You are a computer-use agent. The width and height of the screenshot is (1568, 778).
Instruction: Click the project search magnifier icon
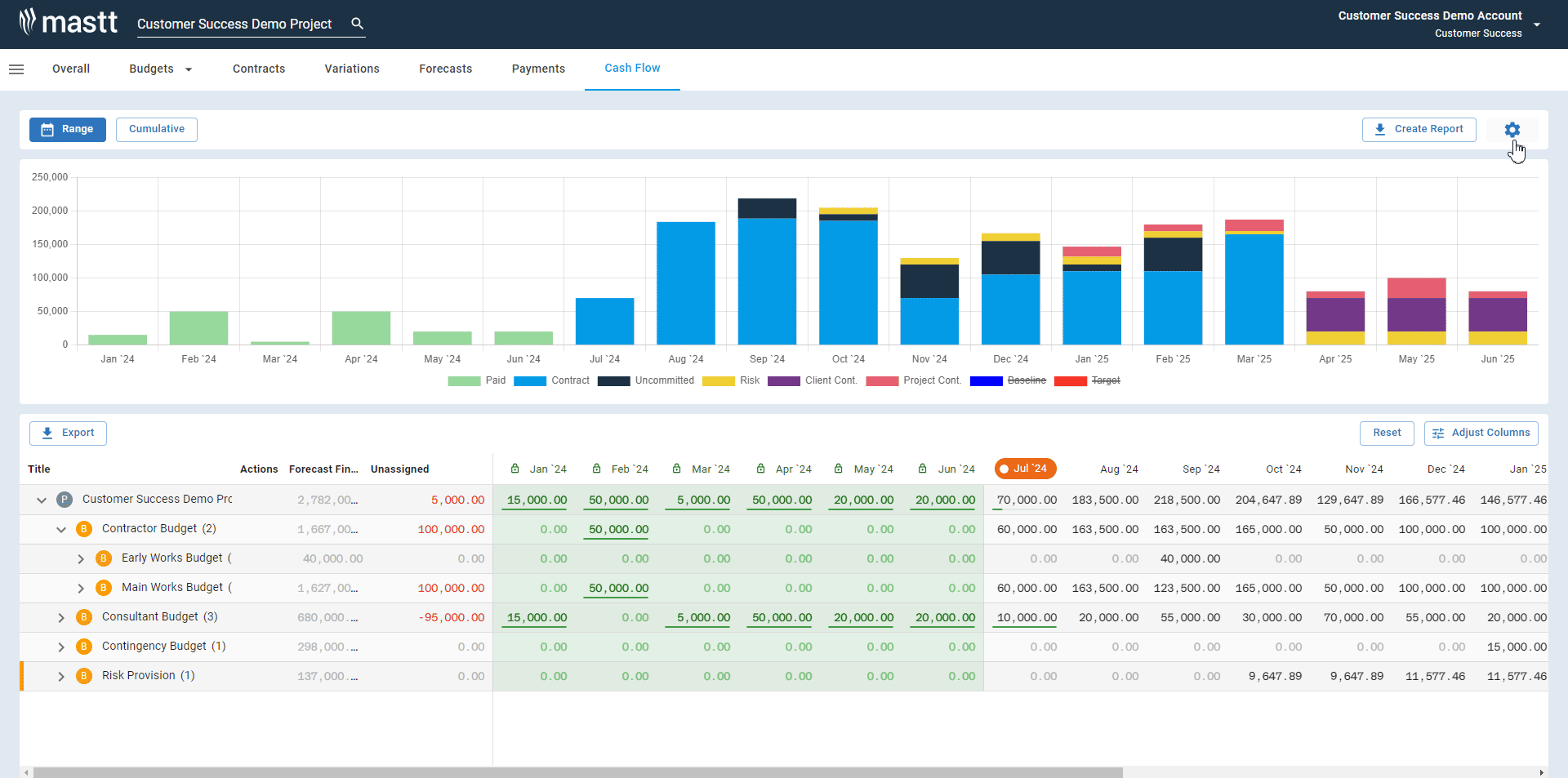357,24
